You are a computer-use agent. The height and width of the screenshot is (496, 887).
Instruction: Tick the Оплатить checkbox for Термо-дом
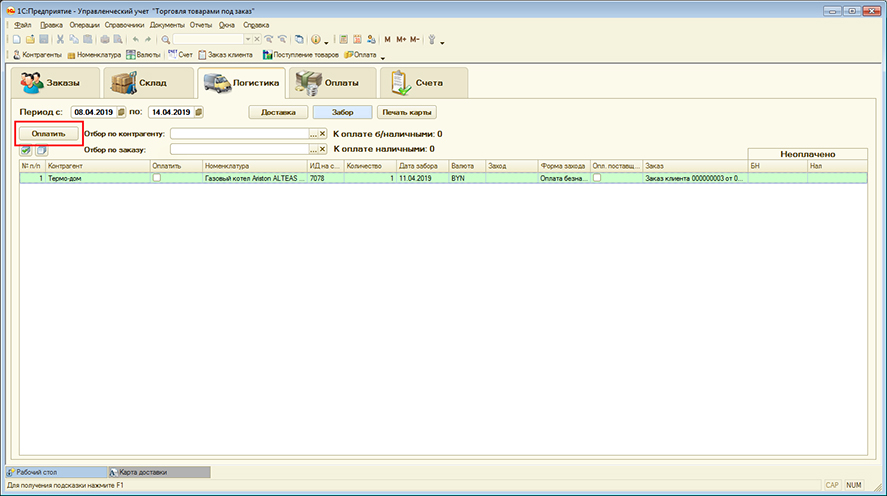[x=156, y=177]
